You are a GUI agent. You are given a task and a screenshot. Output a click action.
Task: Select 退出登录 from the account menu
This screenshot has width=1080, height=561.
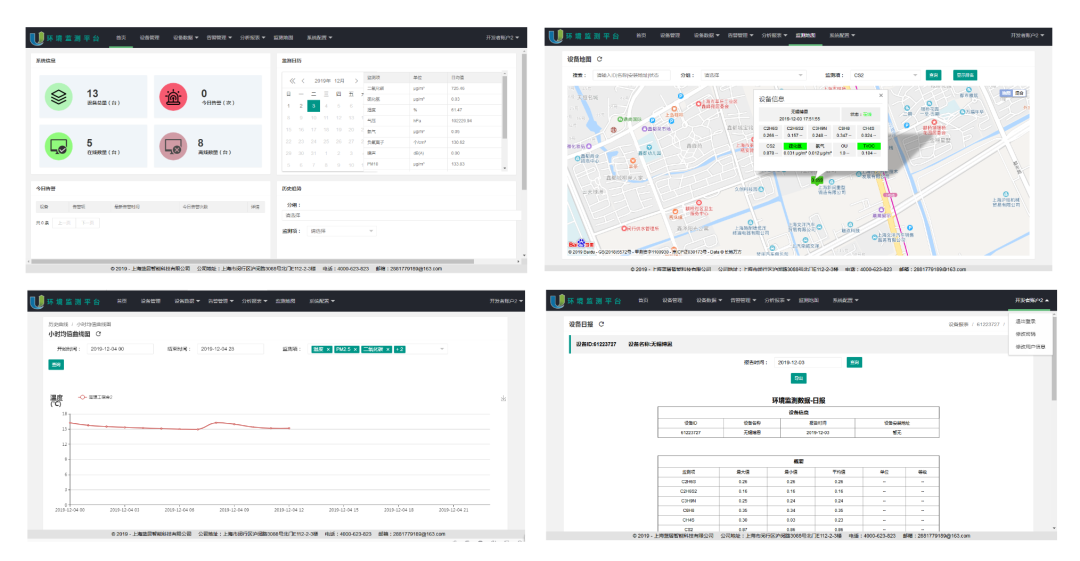(1025, 322)
